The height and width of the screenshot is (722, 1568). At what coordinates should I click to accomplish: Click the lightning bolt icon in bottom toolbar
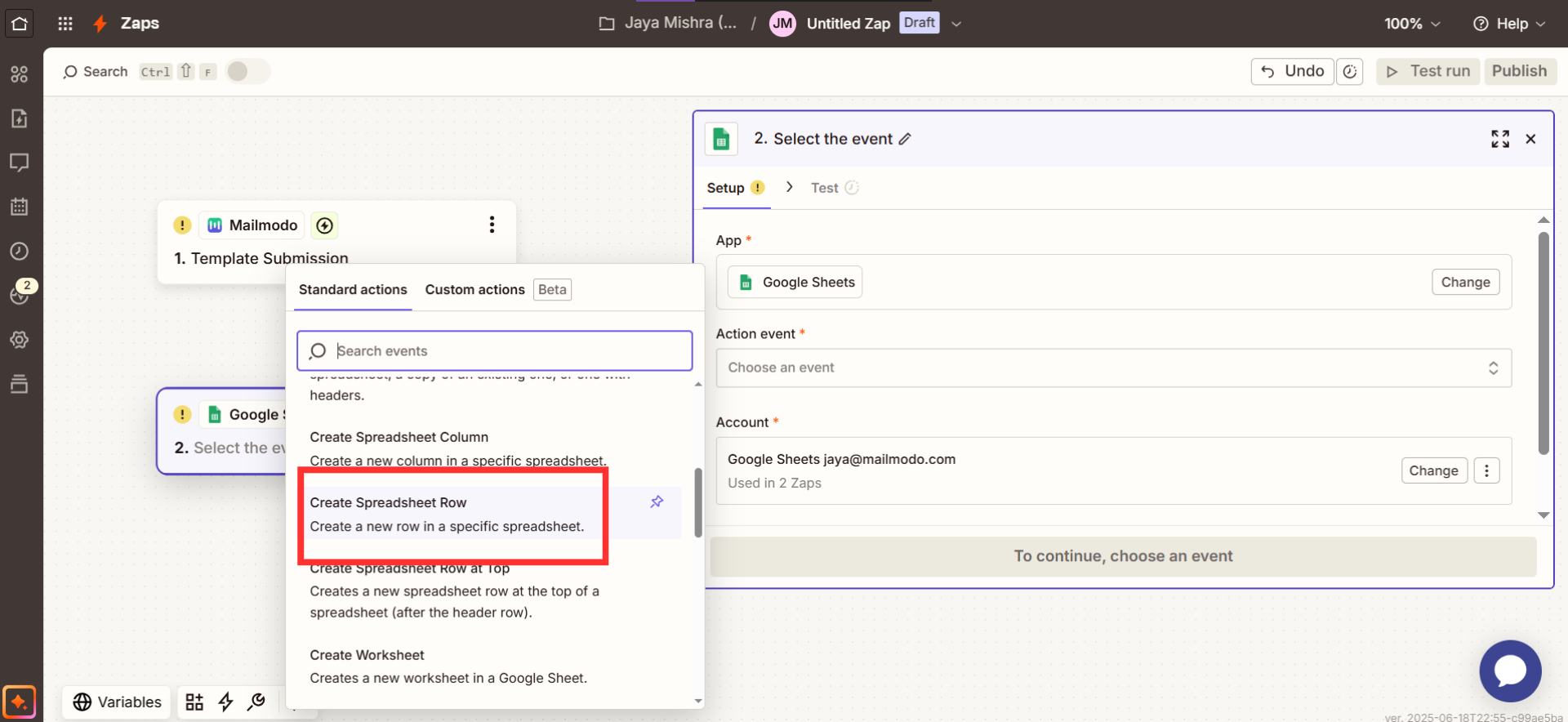[x=226, y=702]
